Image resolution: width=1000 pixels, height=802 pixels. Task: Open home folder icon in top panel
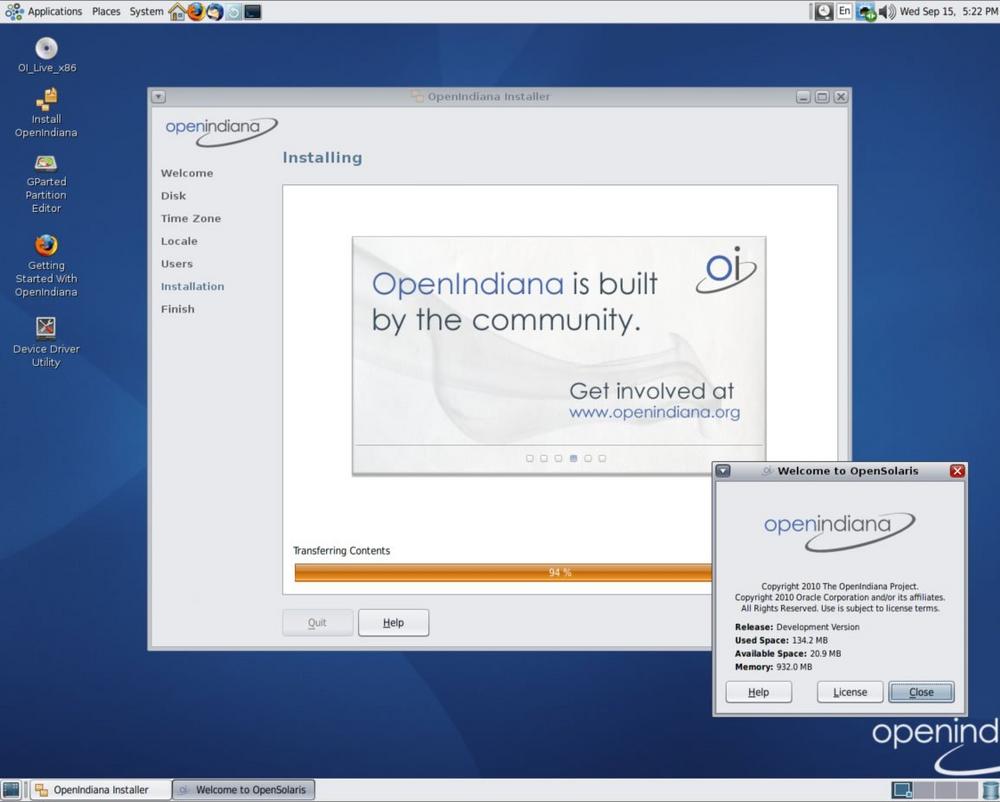pyautogui.click(x=177, y=12)
